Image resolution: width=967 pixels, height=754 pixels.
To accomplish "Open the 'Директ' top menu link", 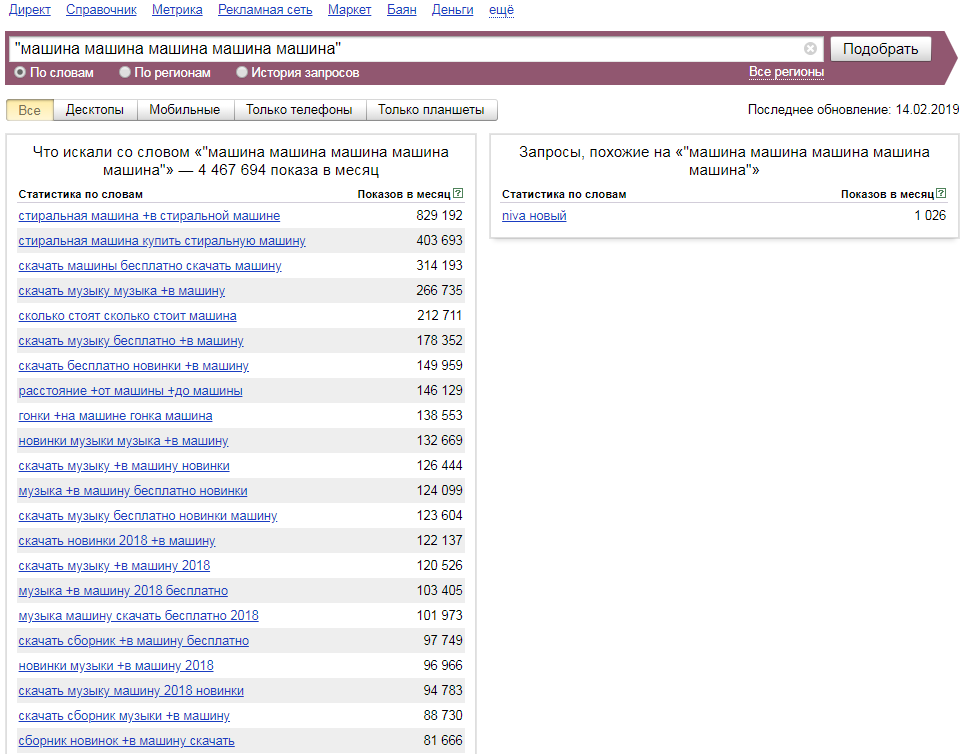I will [x=29, y=10].
